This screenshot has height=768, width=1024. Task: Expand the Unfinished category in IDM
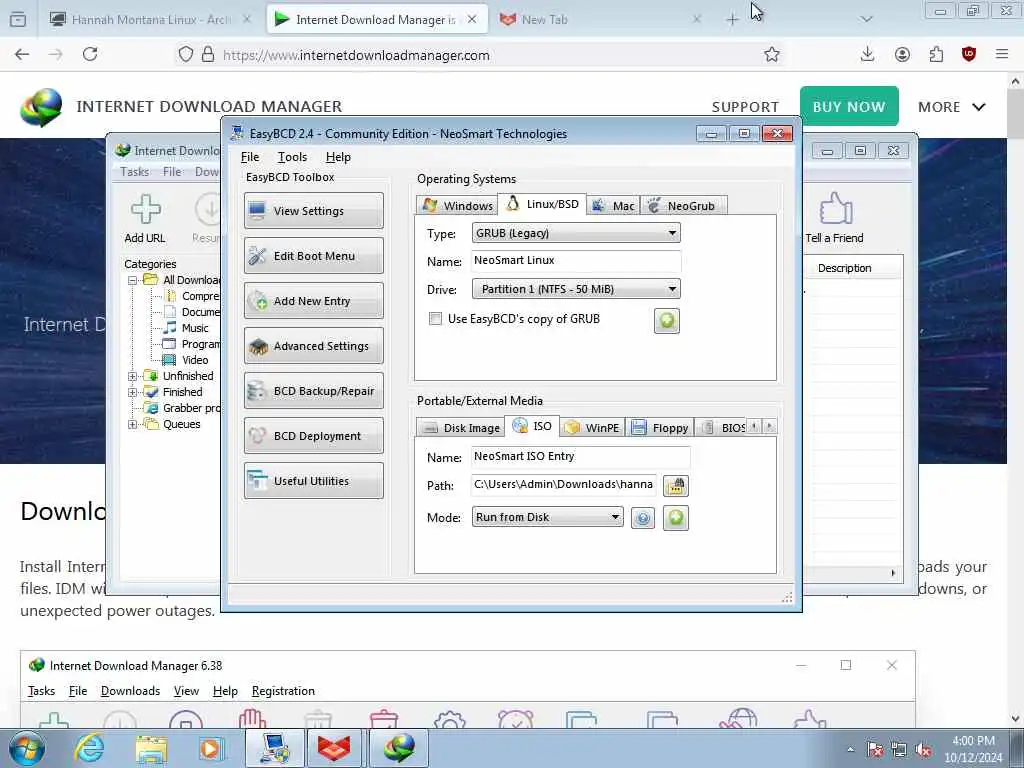pyautogui.click(x=133, y=376)
